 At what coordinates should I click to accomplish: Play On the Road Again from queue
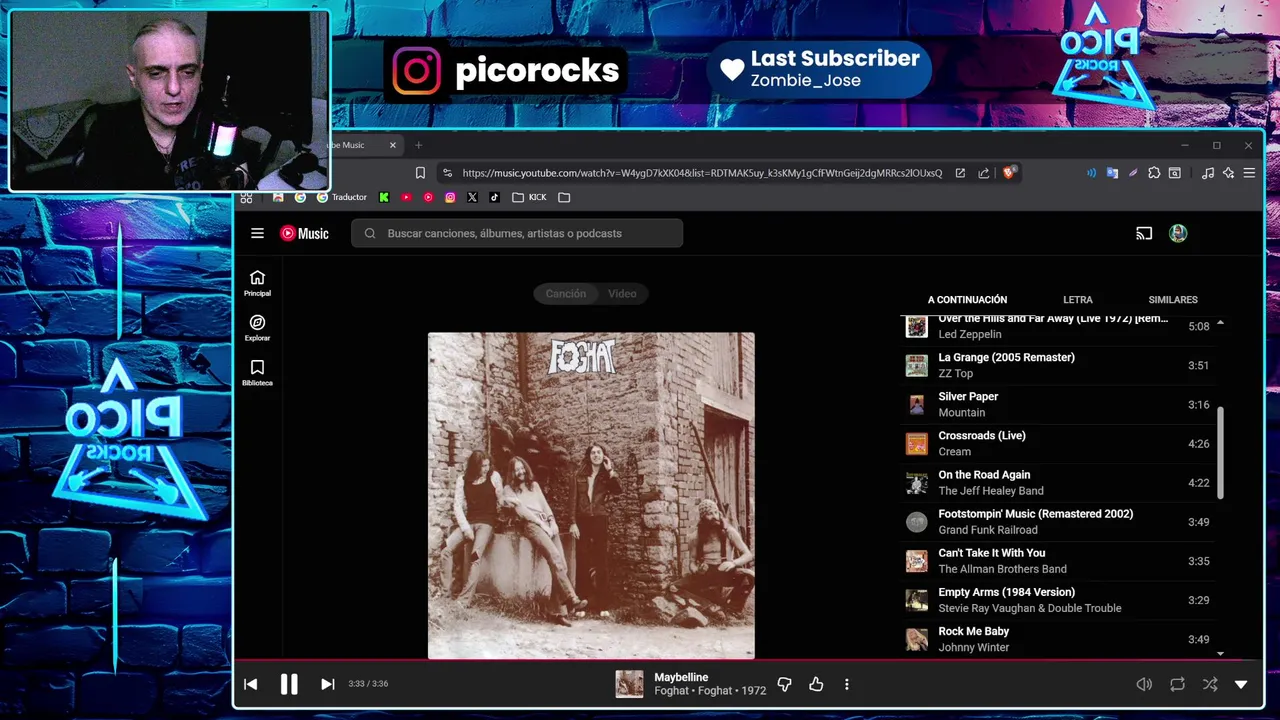1057,482
